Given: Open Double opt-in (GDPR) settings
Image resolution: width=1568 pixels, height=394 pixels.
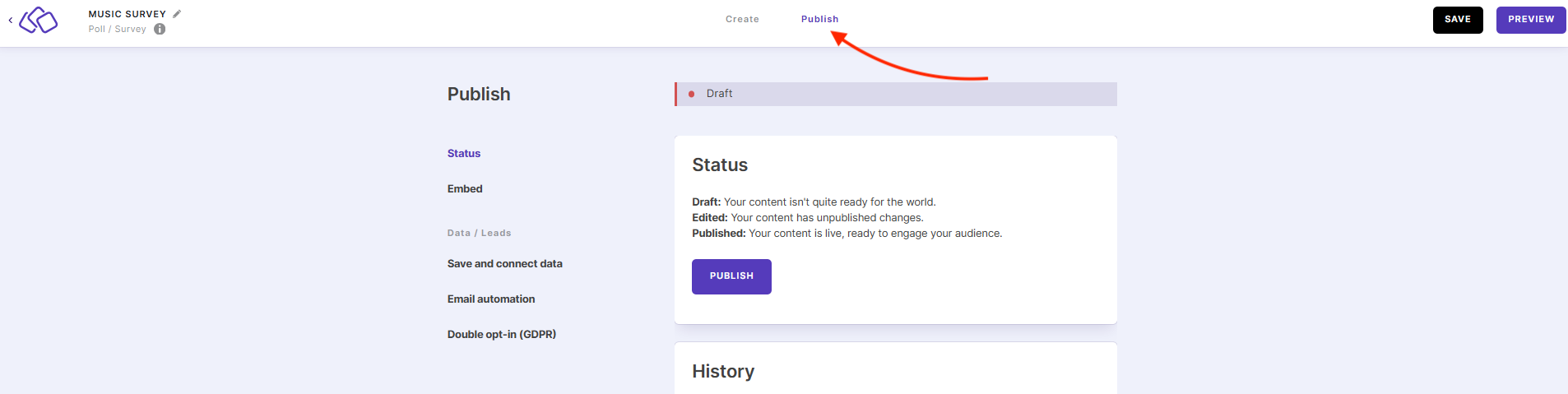Looking at the screenshot, I should [x=502, y=335].
